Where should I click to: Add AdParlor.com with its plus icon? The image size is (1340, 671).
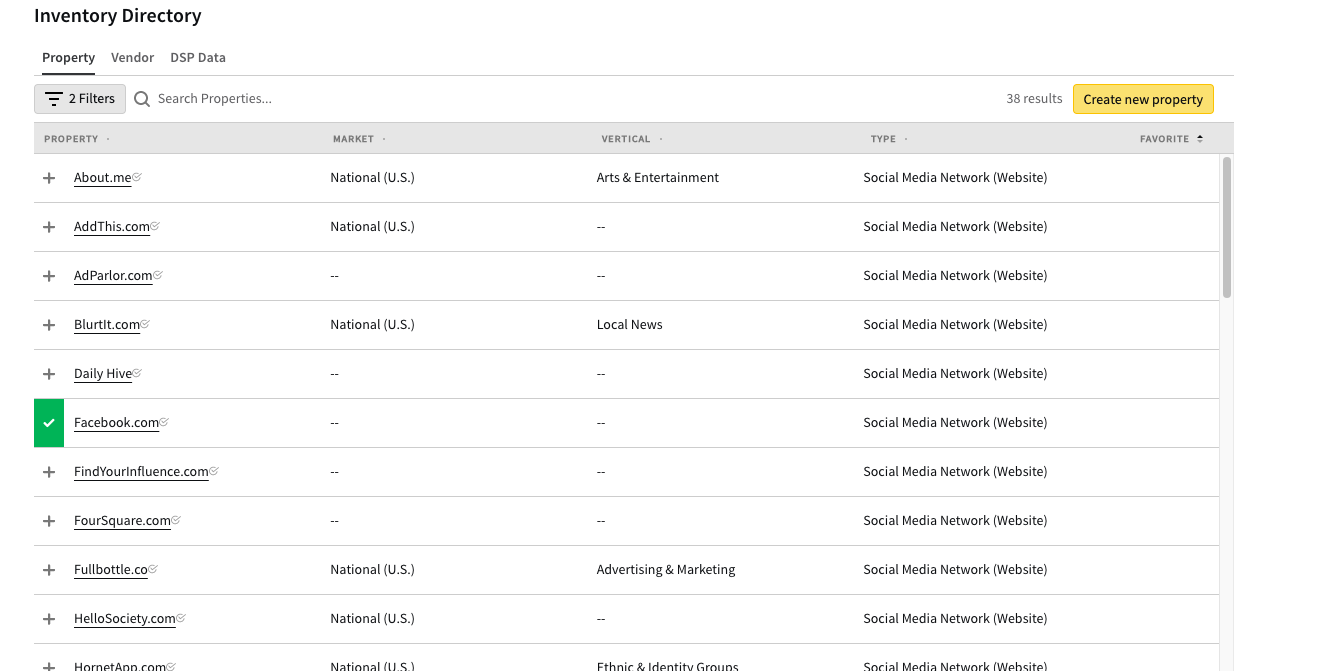[49, 276]
